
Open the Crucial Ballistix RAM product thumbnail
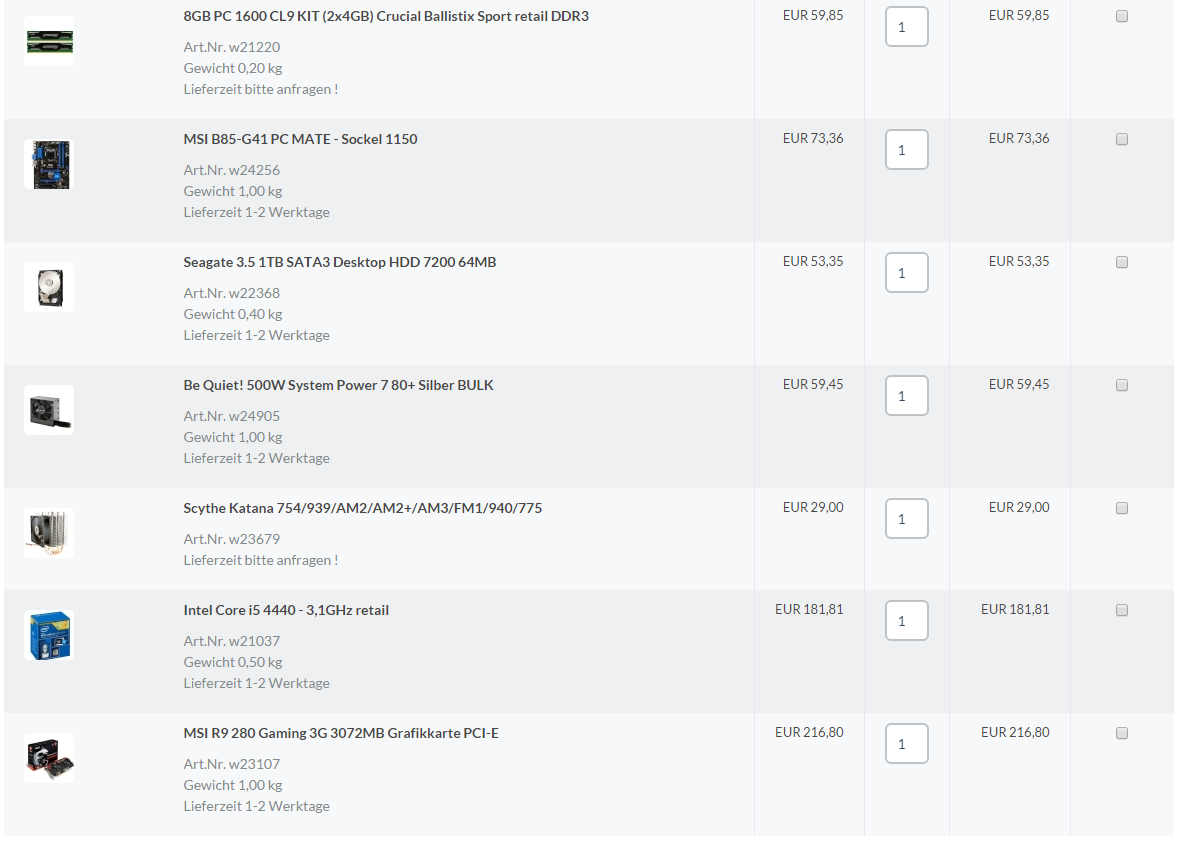click(x=49, y=41)
